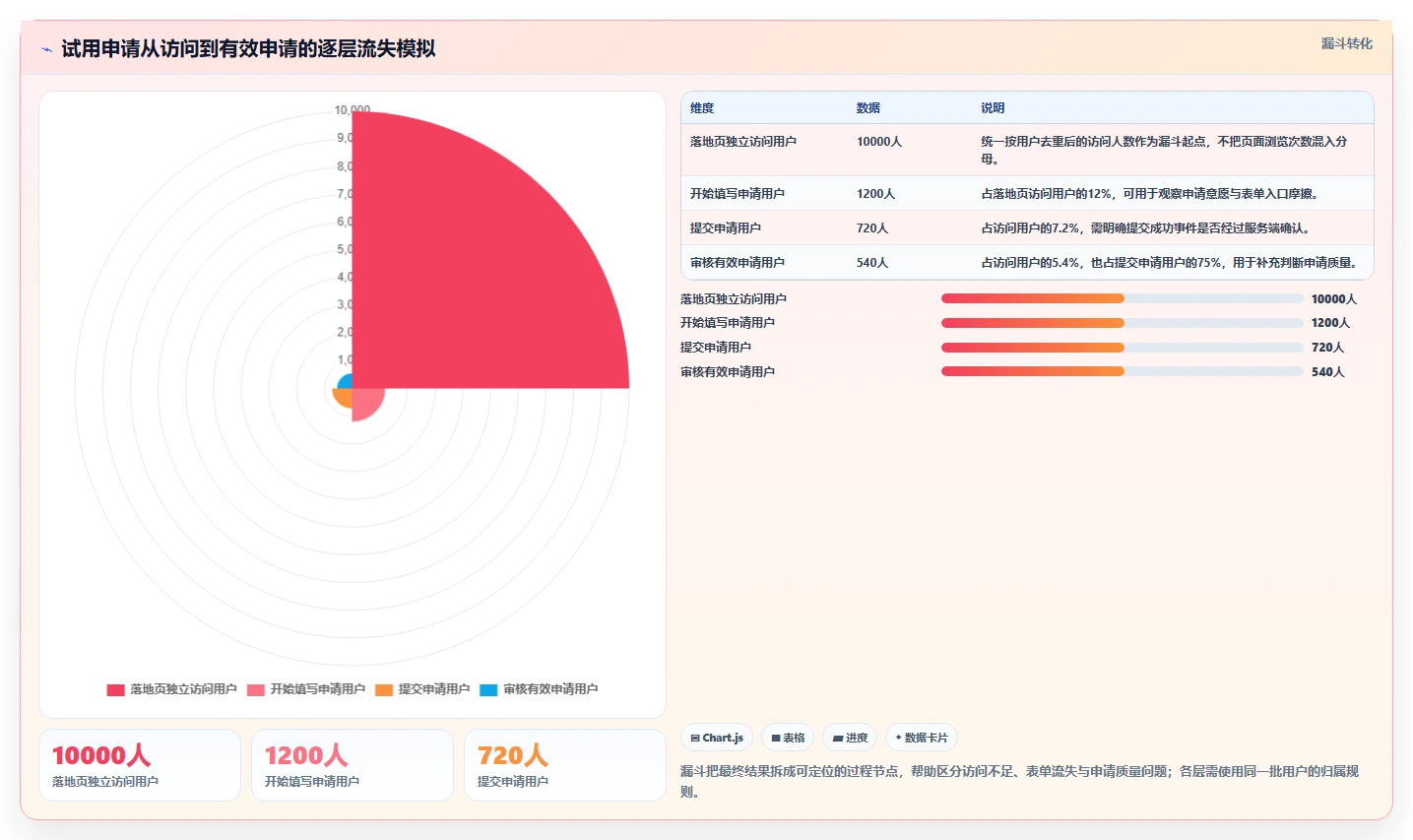1413x840 pixels.
Task: Click the 1200人 cell in the table
Action: coord(875,194)
